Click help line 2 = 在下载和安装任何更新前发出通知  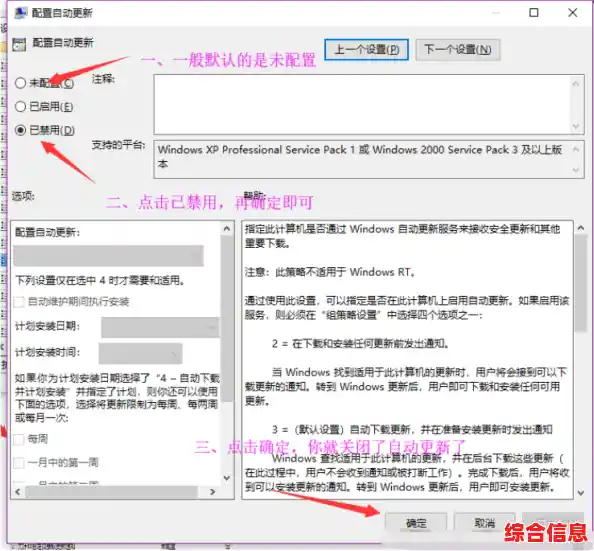(x=361, y=344)
